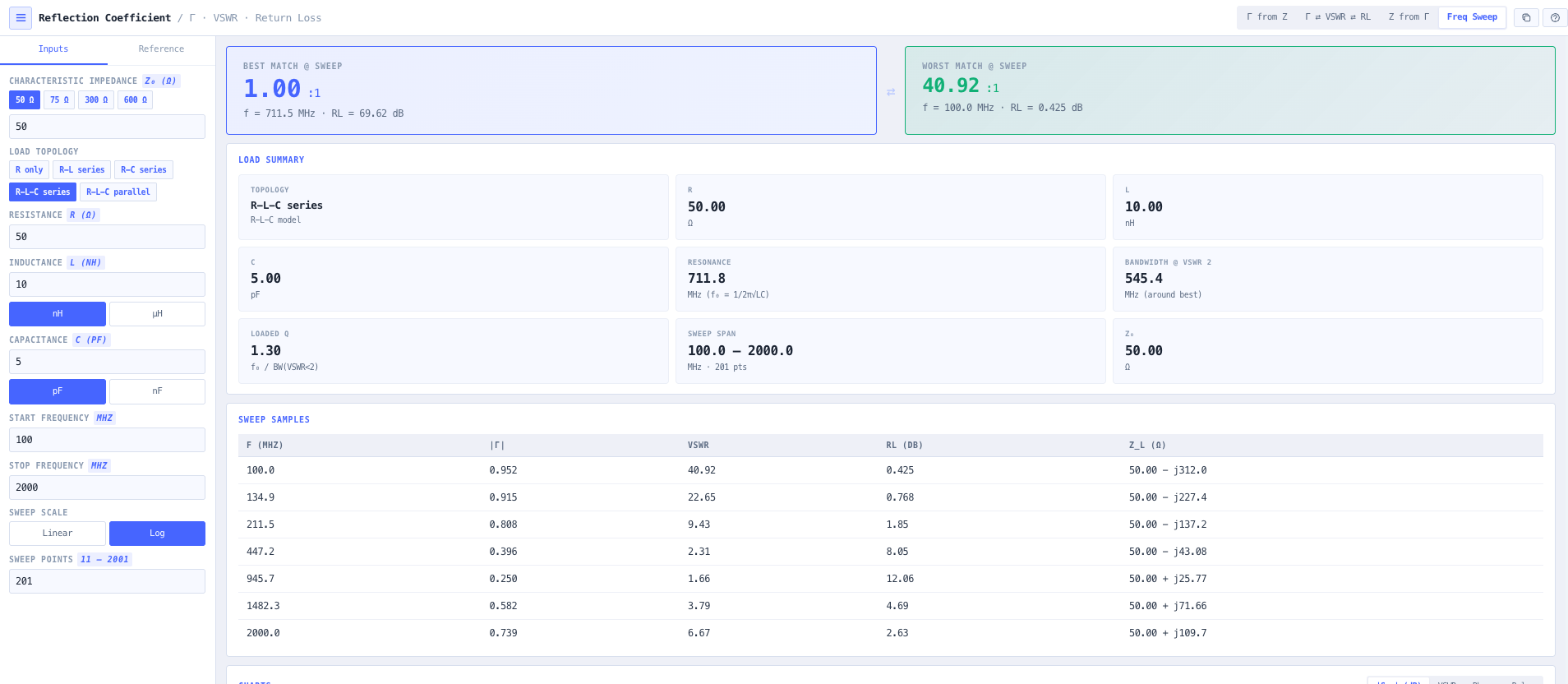The height and width of the screenshot is (684, 1568).
Task: Select the Inputs tab
Action: click(x=53, y=49)
